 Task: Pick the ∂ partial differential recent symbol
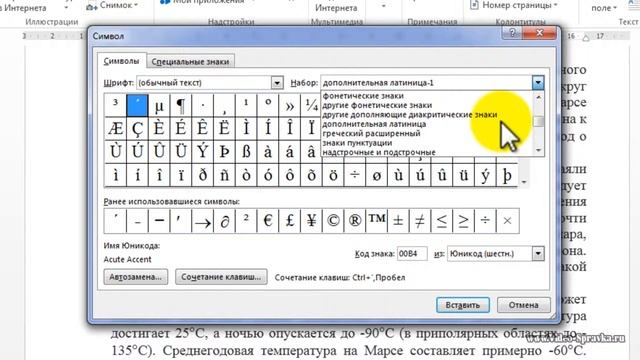(x=224, y=221)
